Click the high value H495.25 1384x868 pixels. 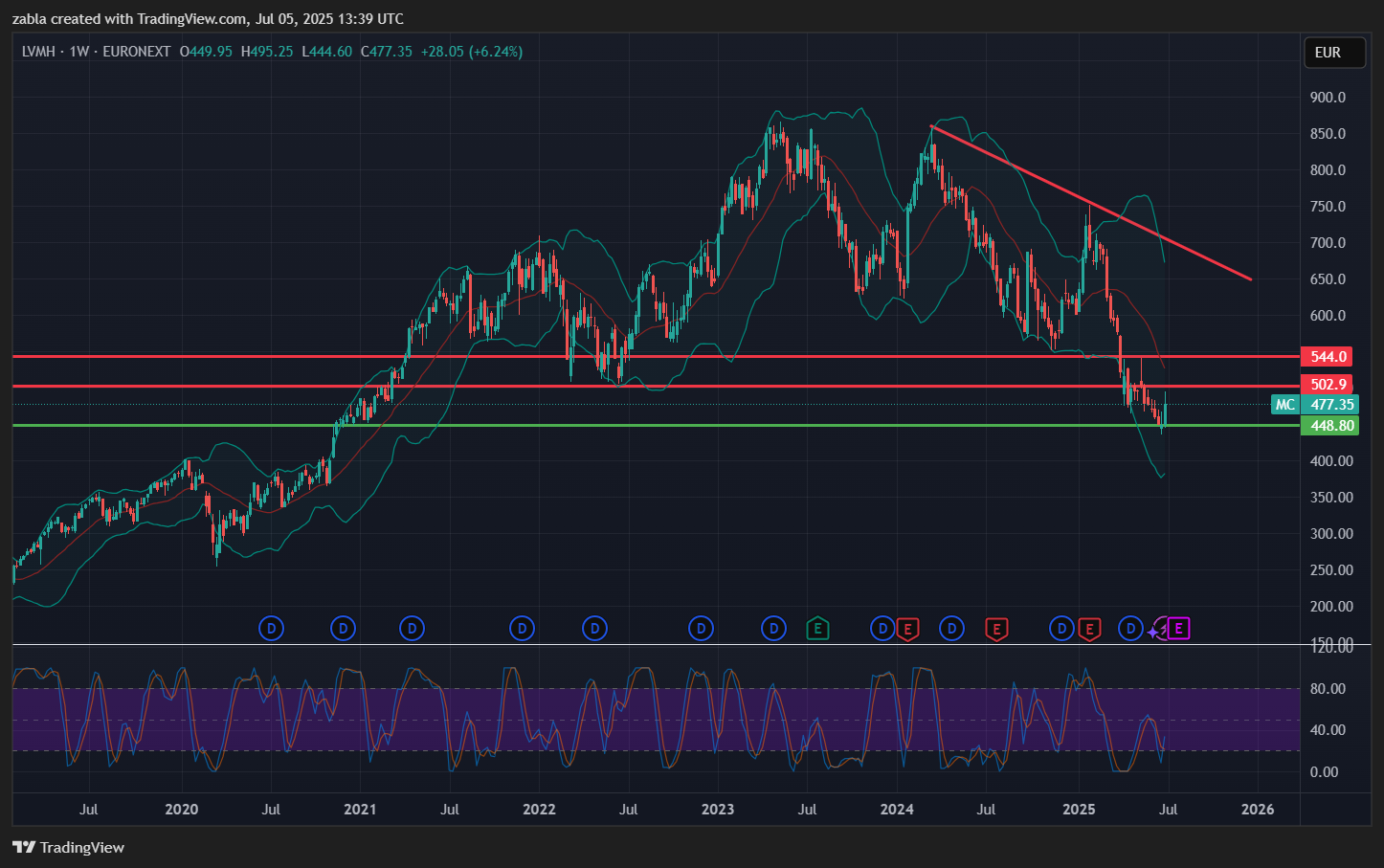(x=267, y=52)
